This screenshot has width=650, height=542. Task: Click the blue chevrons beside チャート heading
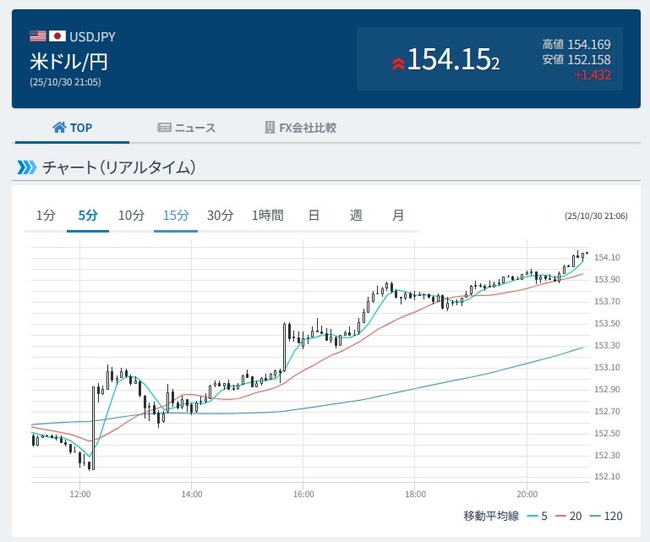[x=26, y=167]
